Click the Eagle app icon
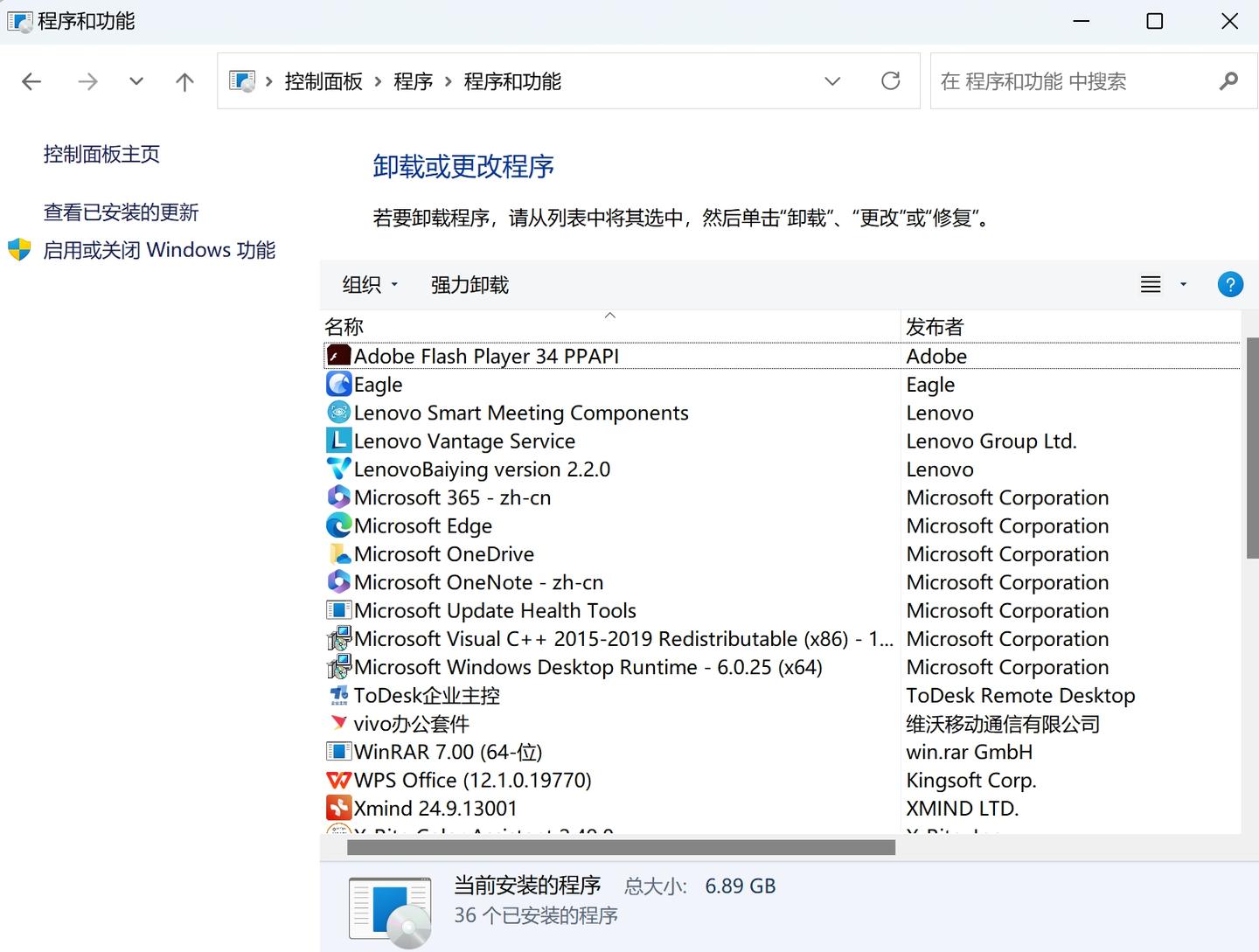Screen dimensions: 1259x952 coord(338,384)
